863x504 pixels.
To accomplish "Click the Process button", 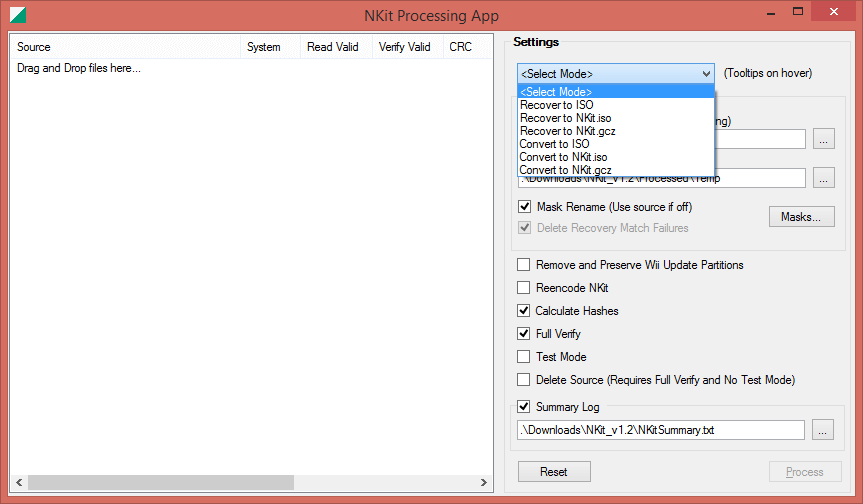I will click(805, 472).
